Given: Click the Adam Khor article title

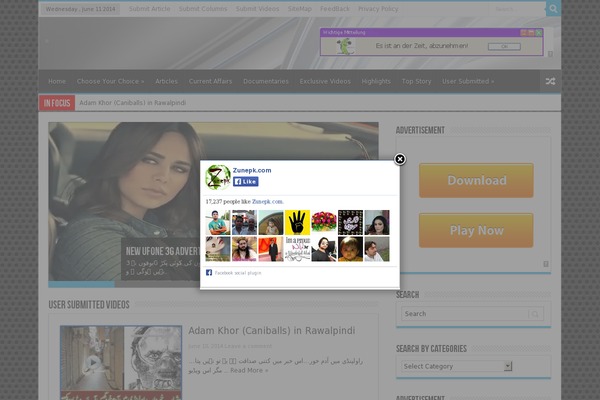Looking at the screenshot, I should 272,330.
